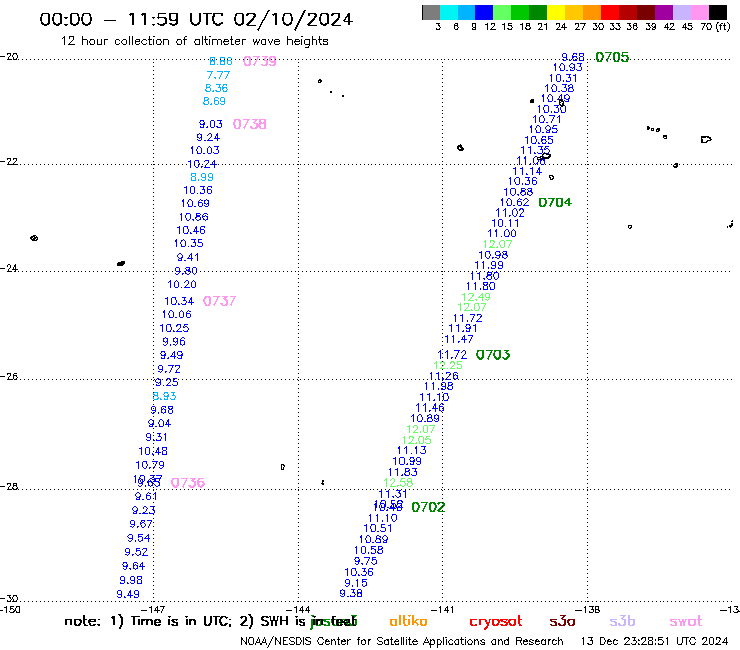Click the wave height value 9.04

[x=159, y=423]
